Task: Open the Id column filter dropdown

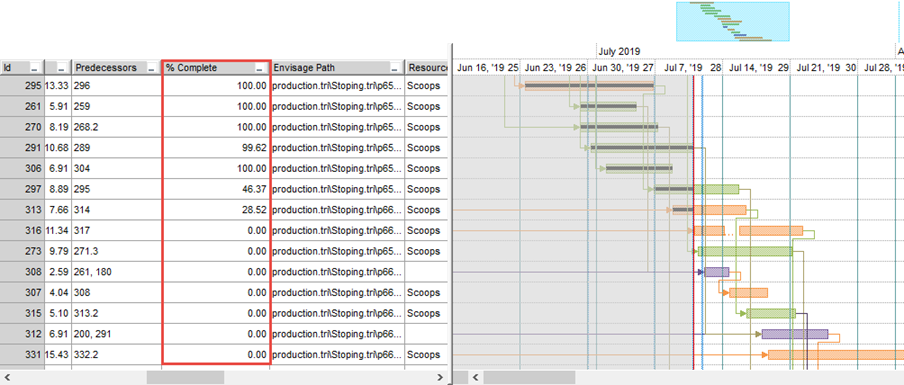Action: pyautogui.click(x=34, y=68)
